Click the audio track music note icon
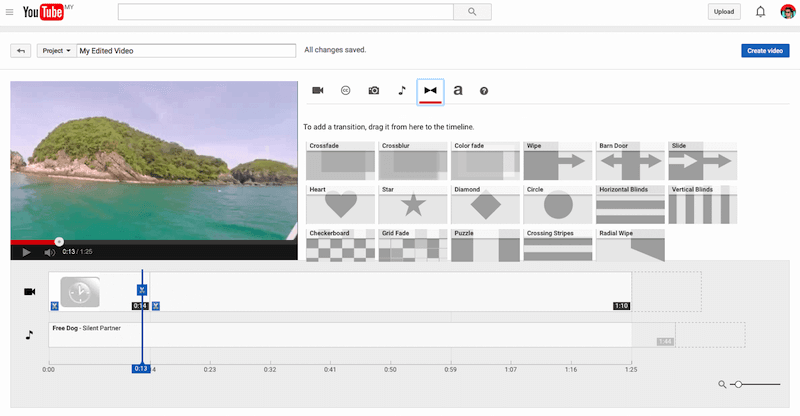 tap(29, 335)
